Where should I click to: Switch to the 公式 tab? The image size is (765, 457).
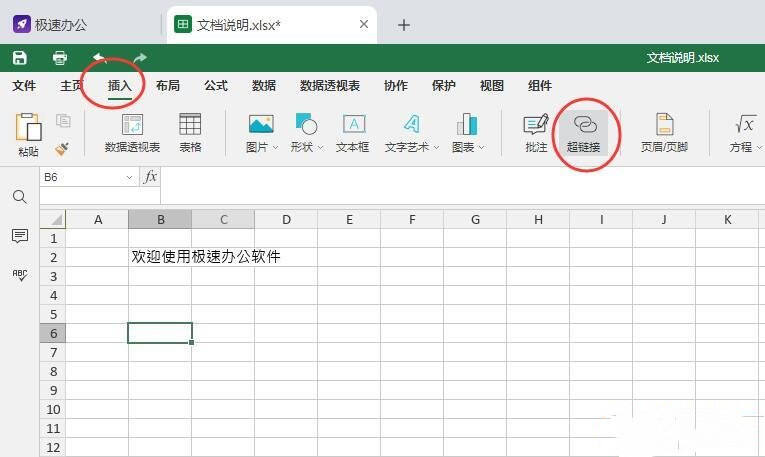pos(216,86)
